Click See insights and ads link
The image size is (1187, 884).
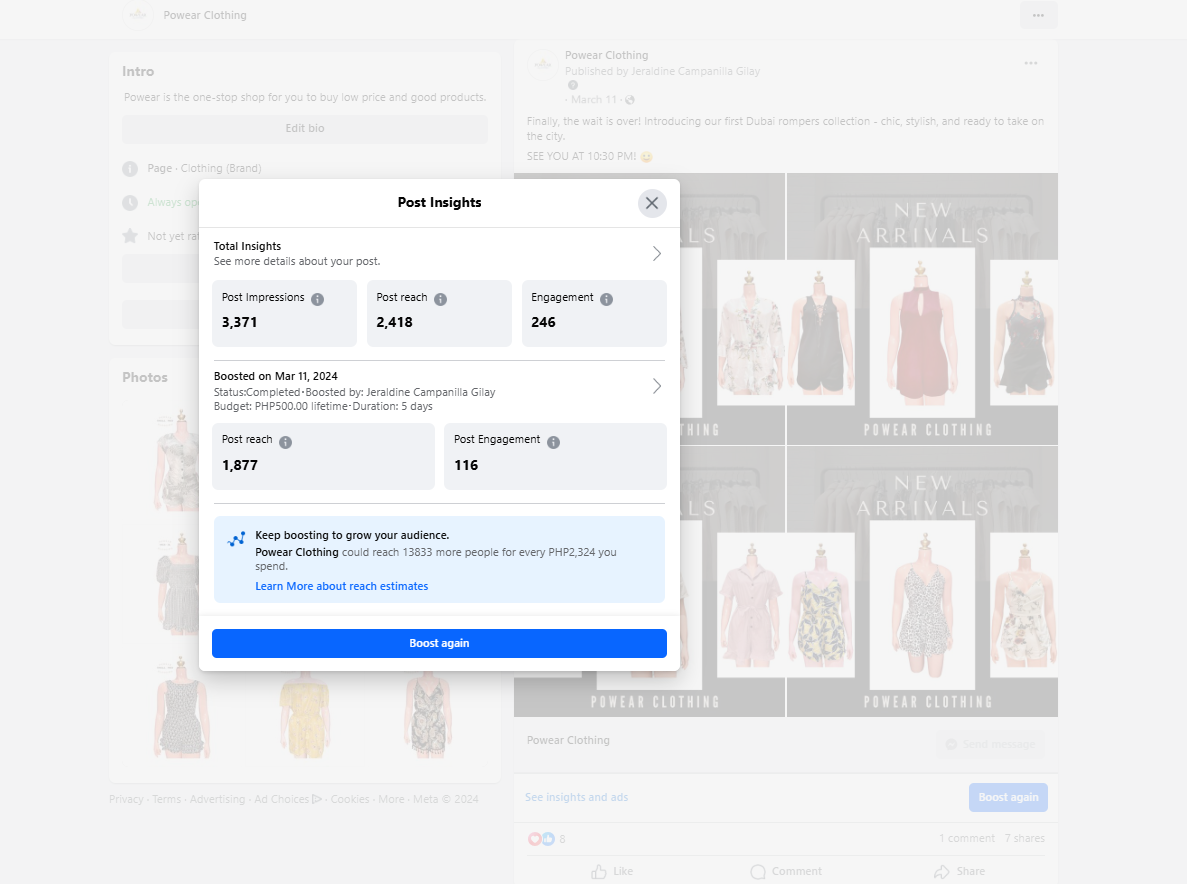coord(576,797)
